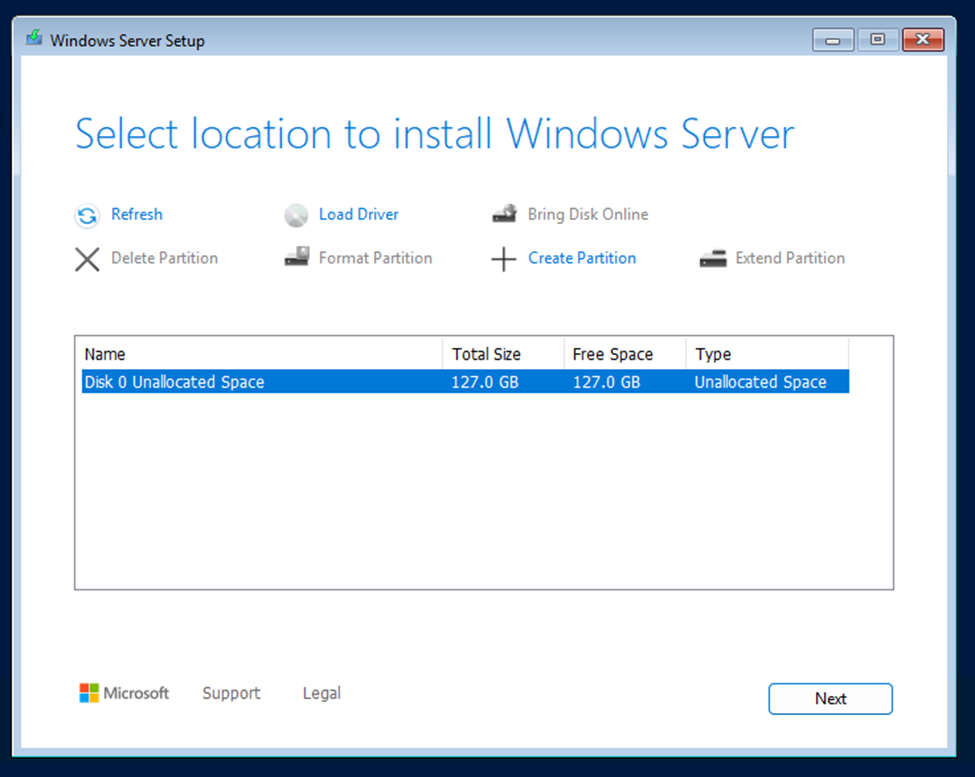The width and height of the screenshot is (975, 777).
Task: Sort by the Free Space column header
Action: point(625,354)
